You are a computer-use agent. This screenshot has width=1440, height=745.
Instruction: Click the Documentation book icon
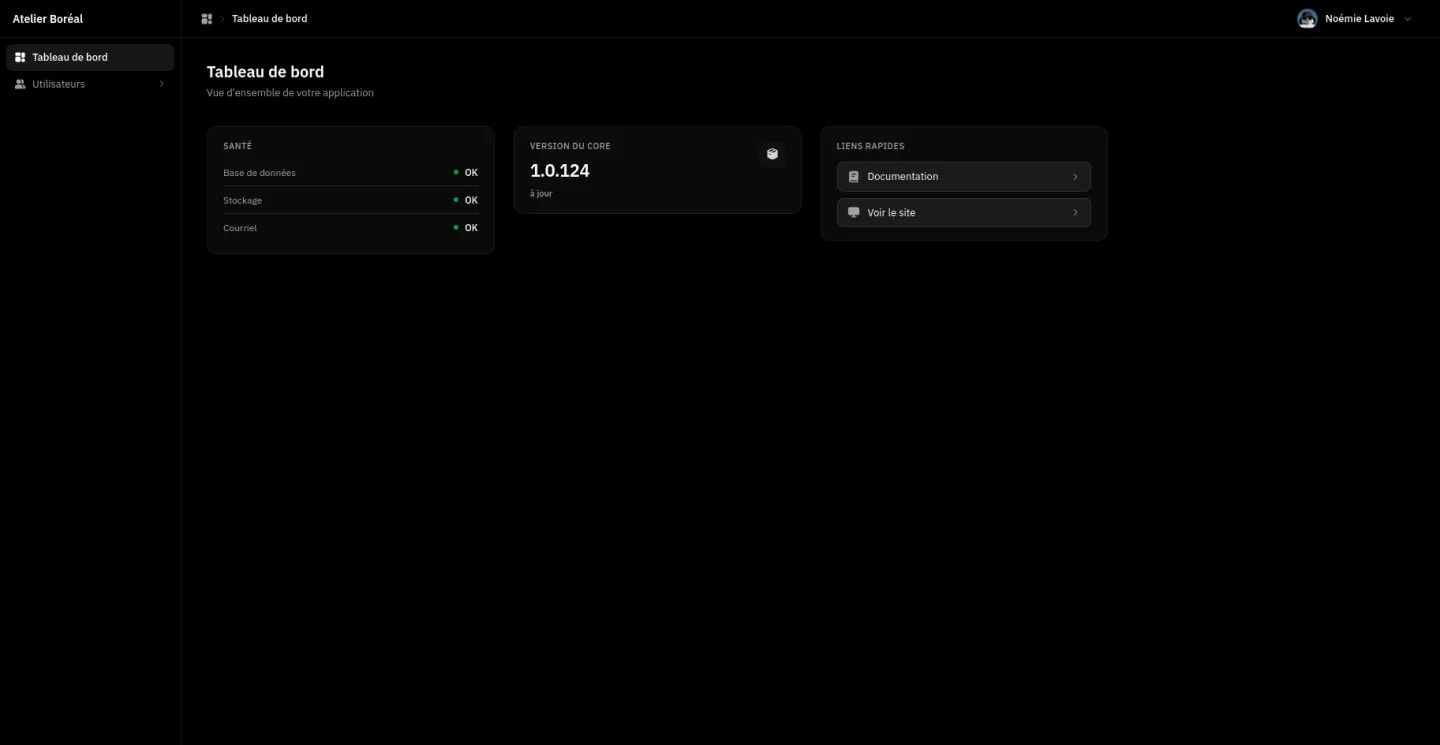[853, 176]
